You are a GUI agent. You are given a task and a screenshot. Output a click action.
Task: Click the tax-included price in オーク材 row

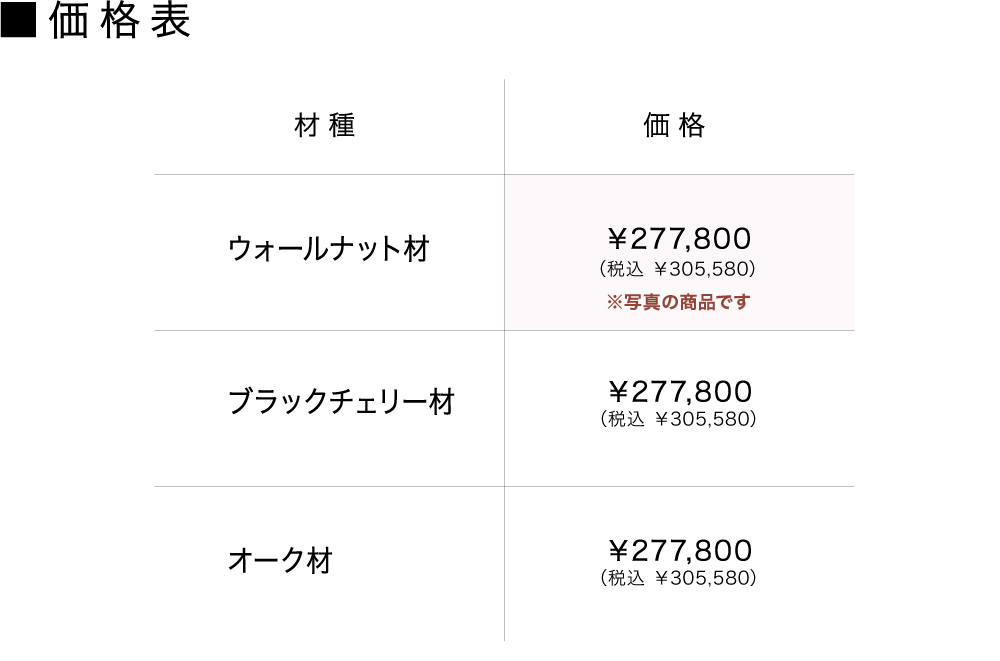coord(678,578)
